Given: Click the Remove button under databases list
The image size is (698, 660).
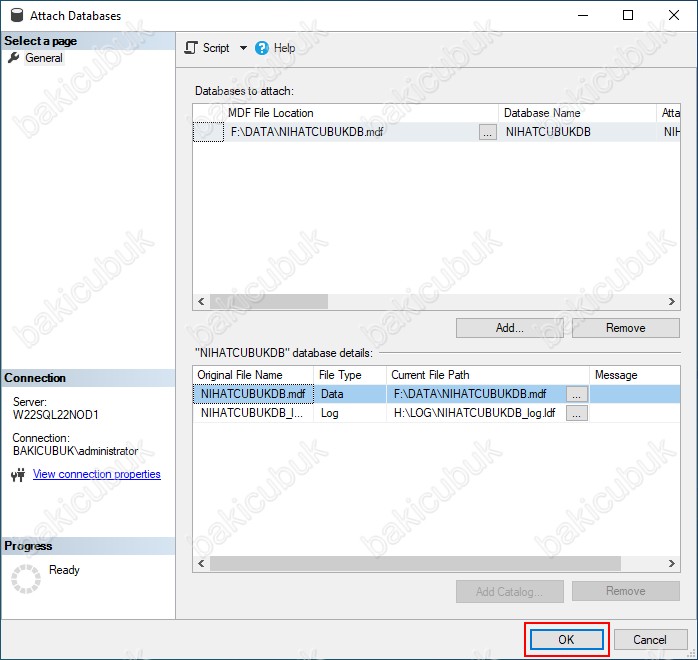Looking at the screenshot, I should point(625,328).
